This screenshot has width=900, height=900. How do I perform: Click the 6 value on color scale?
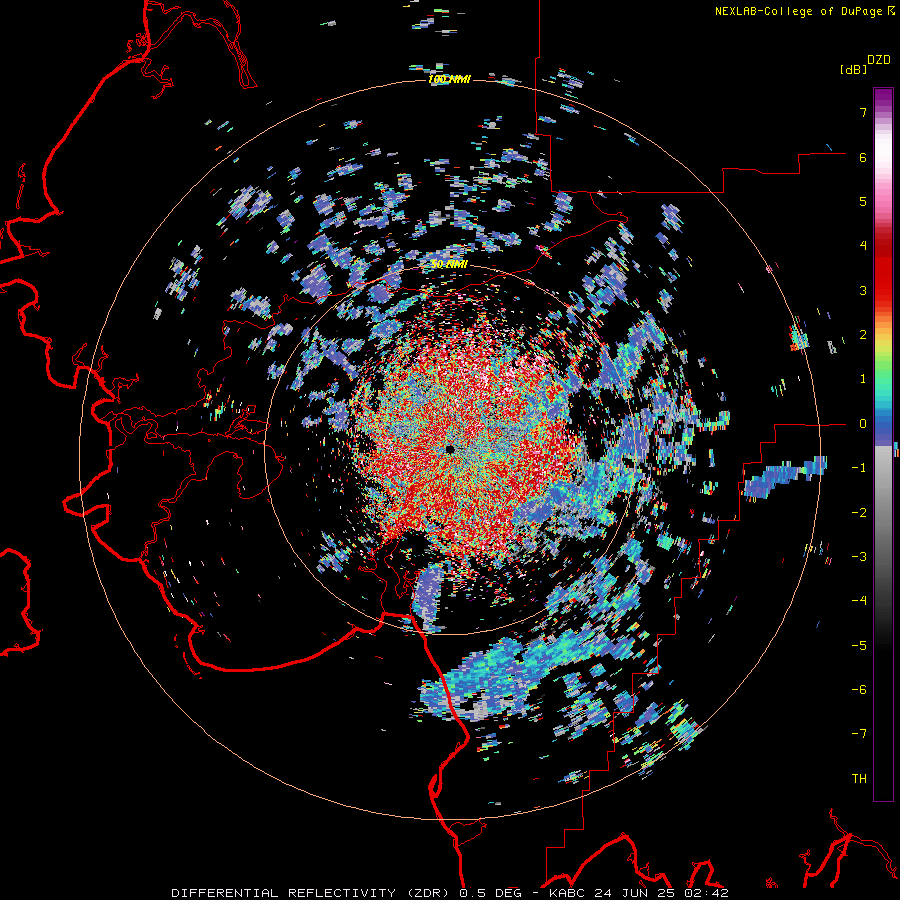click(863, 157)
